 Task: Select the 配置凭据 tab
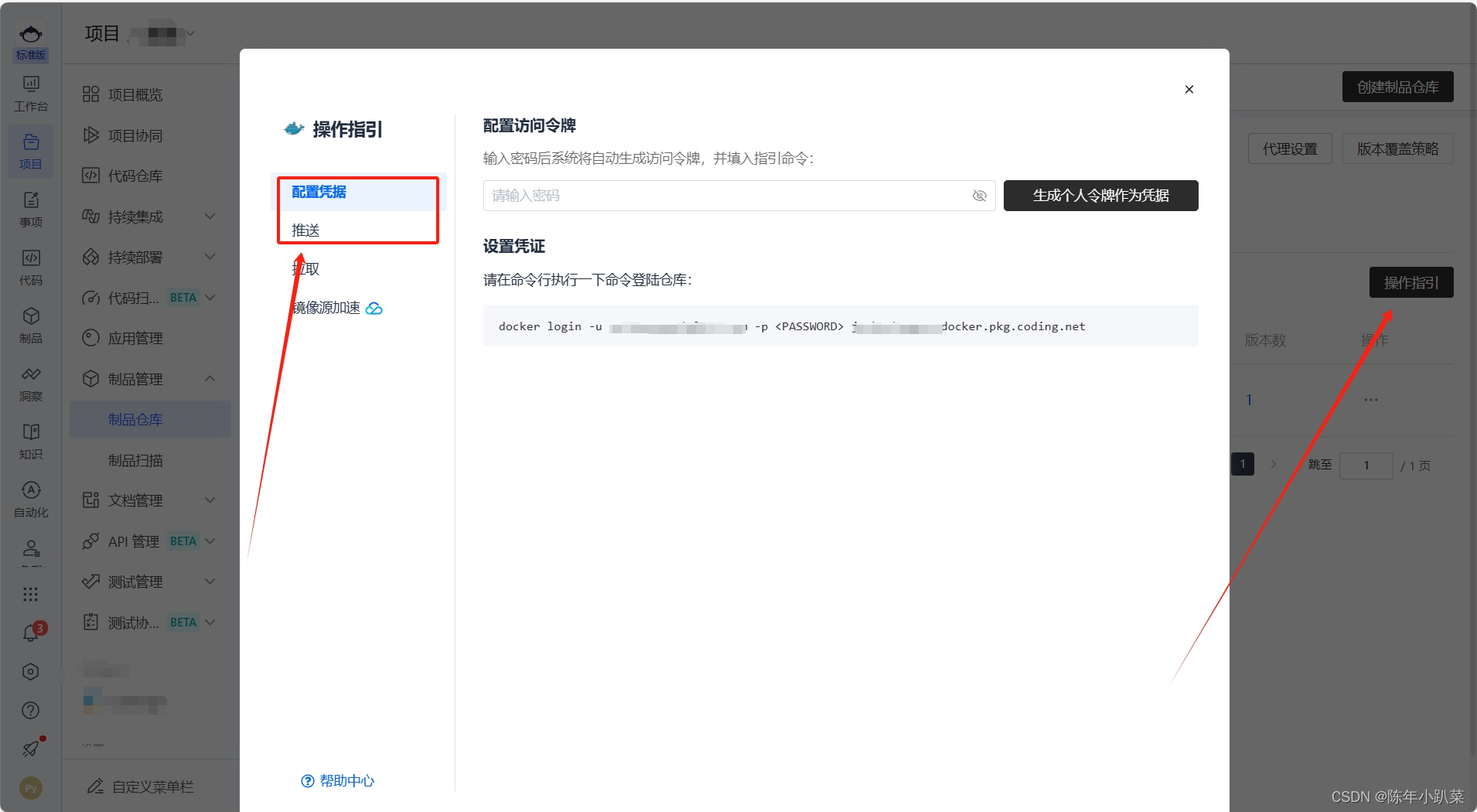359,192
